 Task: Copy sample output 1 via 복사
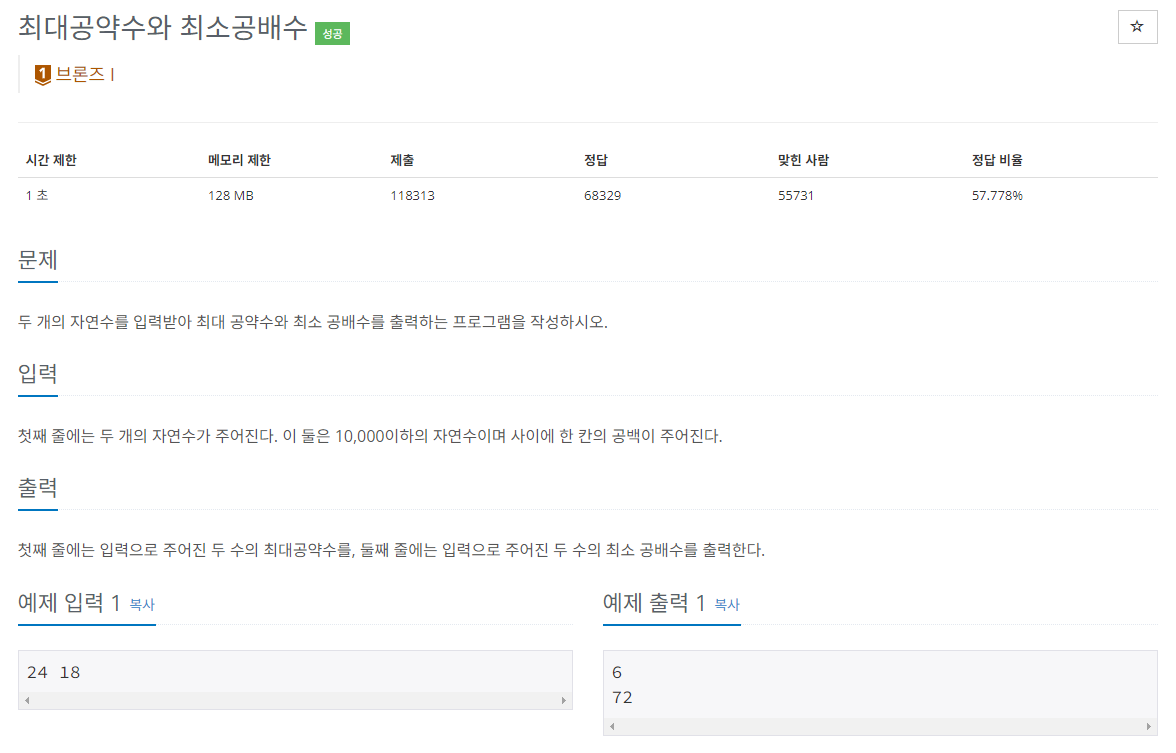(727, 604)
